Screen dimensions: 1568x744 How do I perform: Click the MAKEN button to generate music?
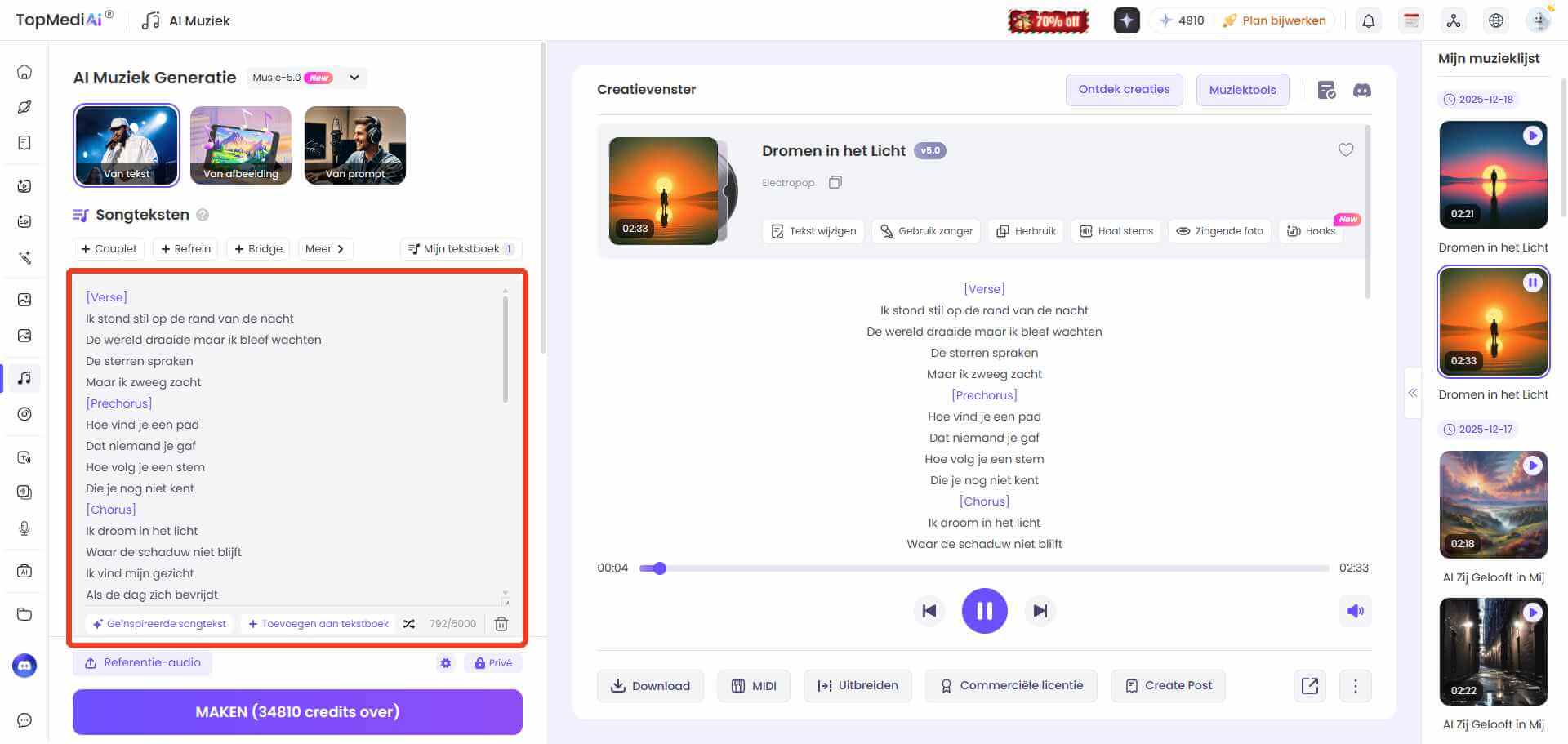297,711
